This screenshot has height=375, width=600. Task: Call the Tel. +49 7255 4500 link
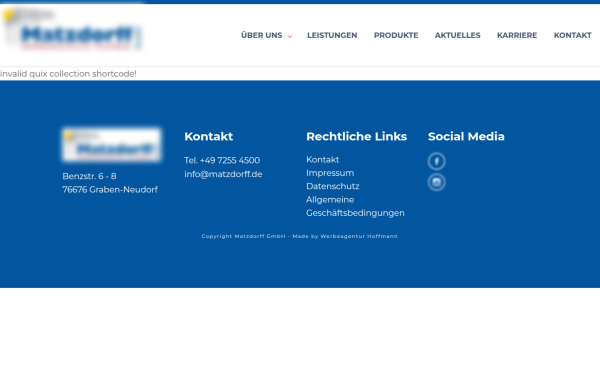222,160
